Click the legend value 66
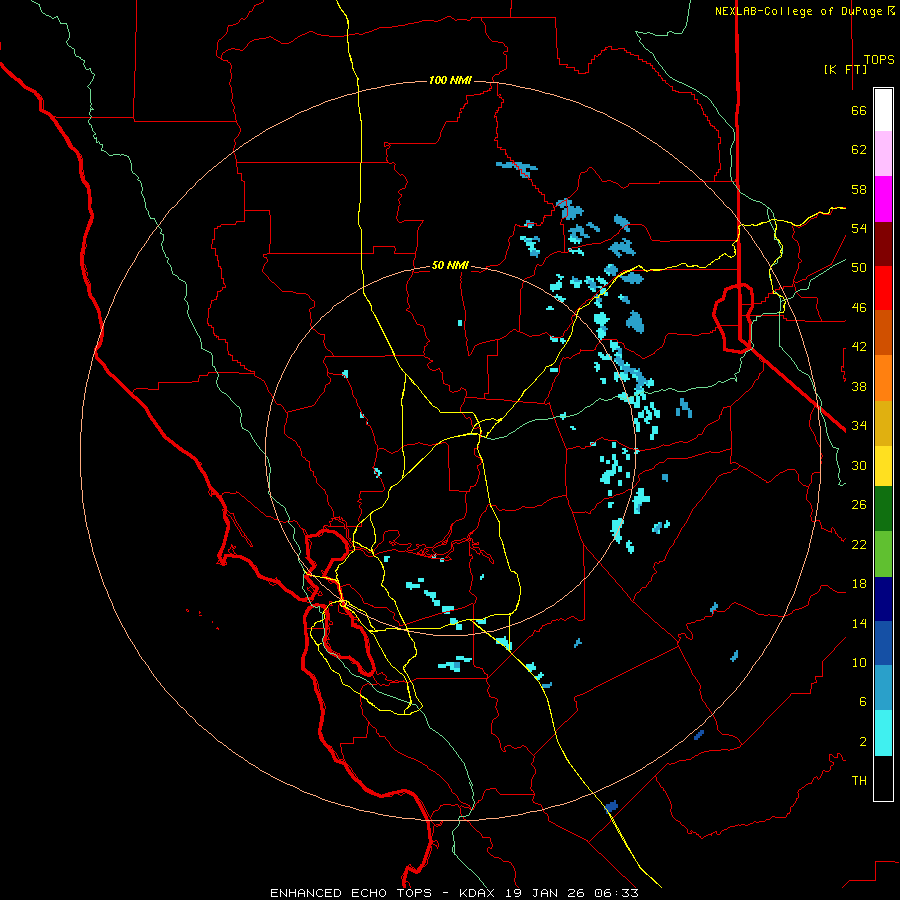900x900 pixels. 859,111
